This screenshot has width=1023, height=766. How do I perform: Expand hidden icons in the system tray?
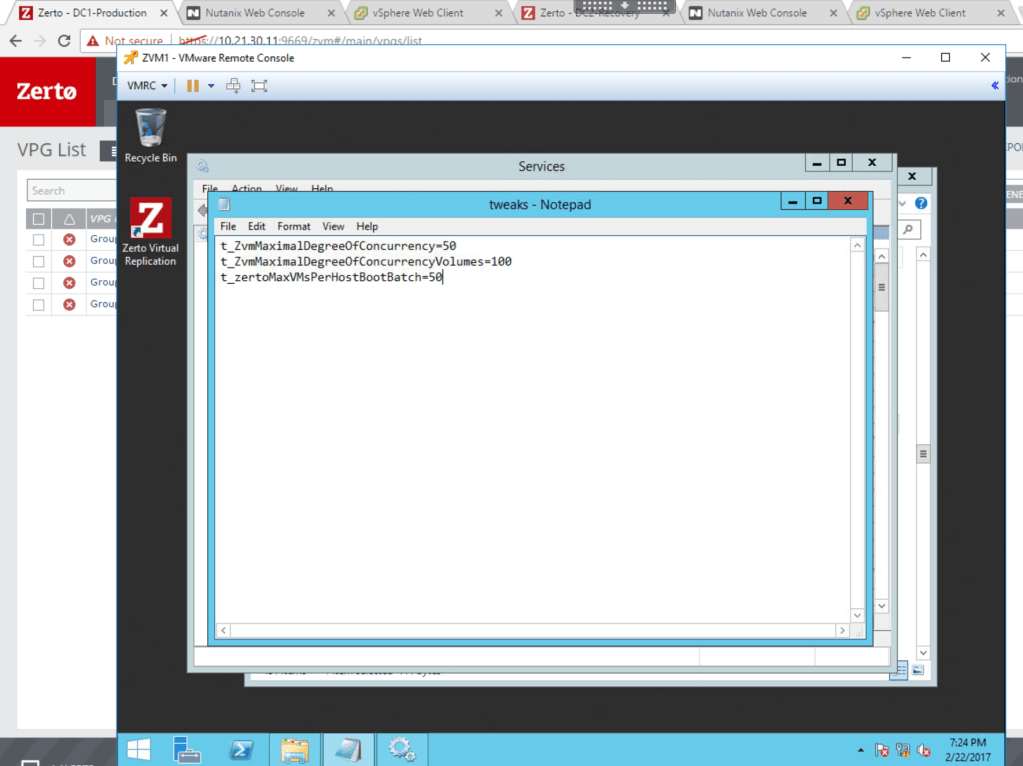point(859,749)
